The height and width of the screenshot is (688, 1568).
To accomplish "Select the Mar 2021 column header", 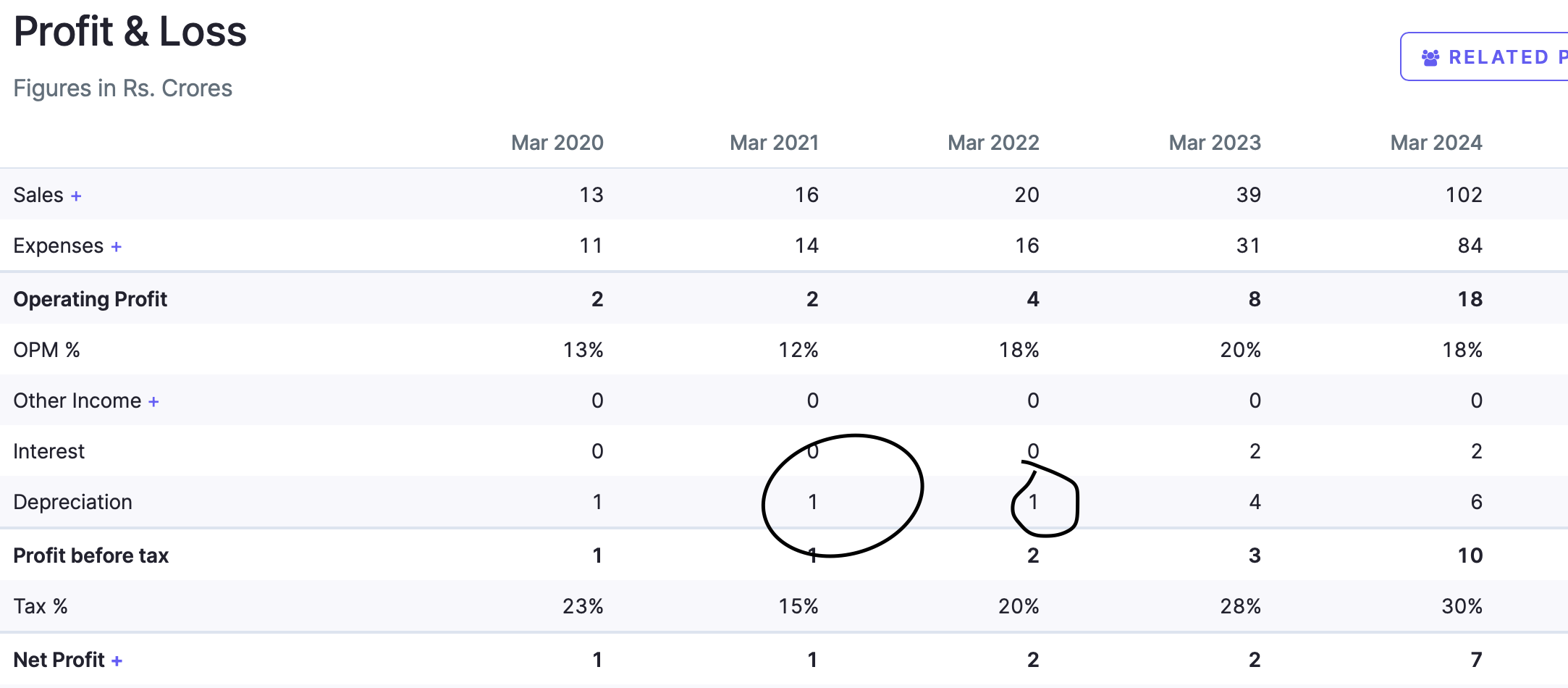I will [x=774, y=143].
